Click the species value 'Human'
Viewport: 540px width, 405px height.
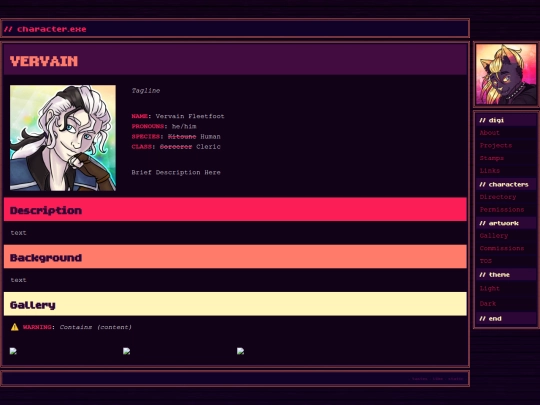tap(210, 136)
